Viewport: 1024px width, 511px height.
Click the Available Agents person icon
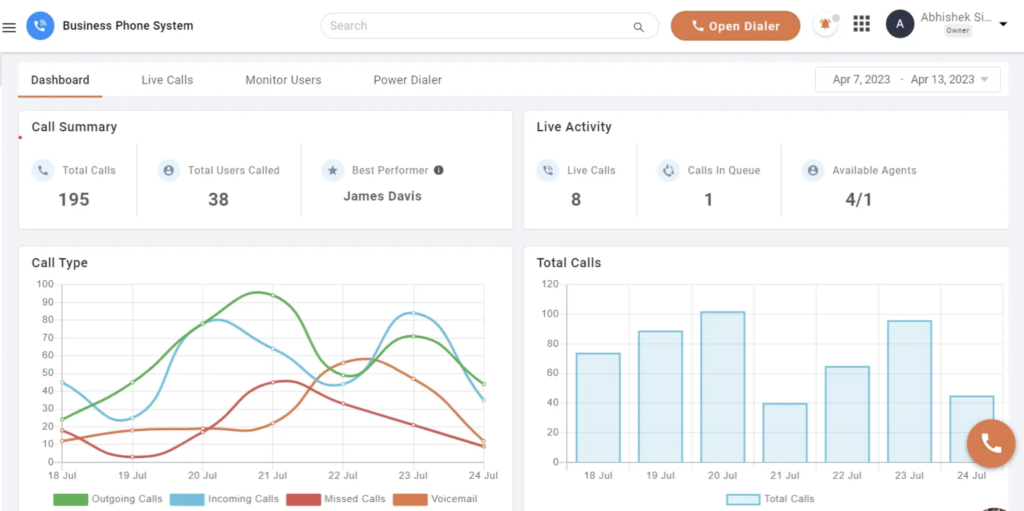click(x=813, y=171)
